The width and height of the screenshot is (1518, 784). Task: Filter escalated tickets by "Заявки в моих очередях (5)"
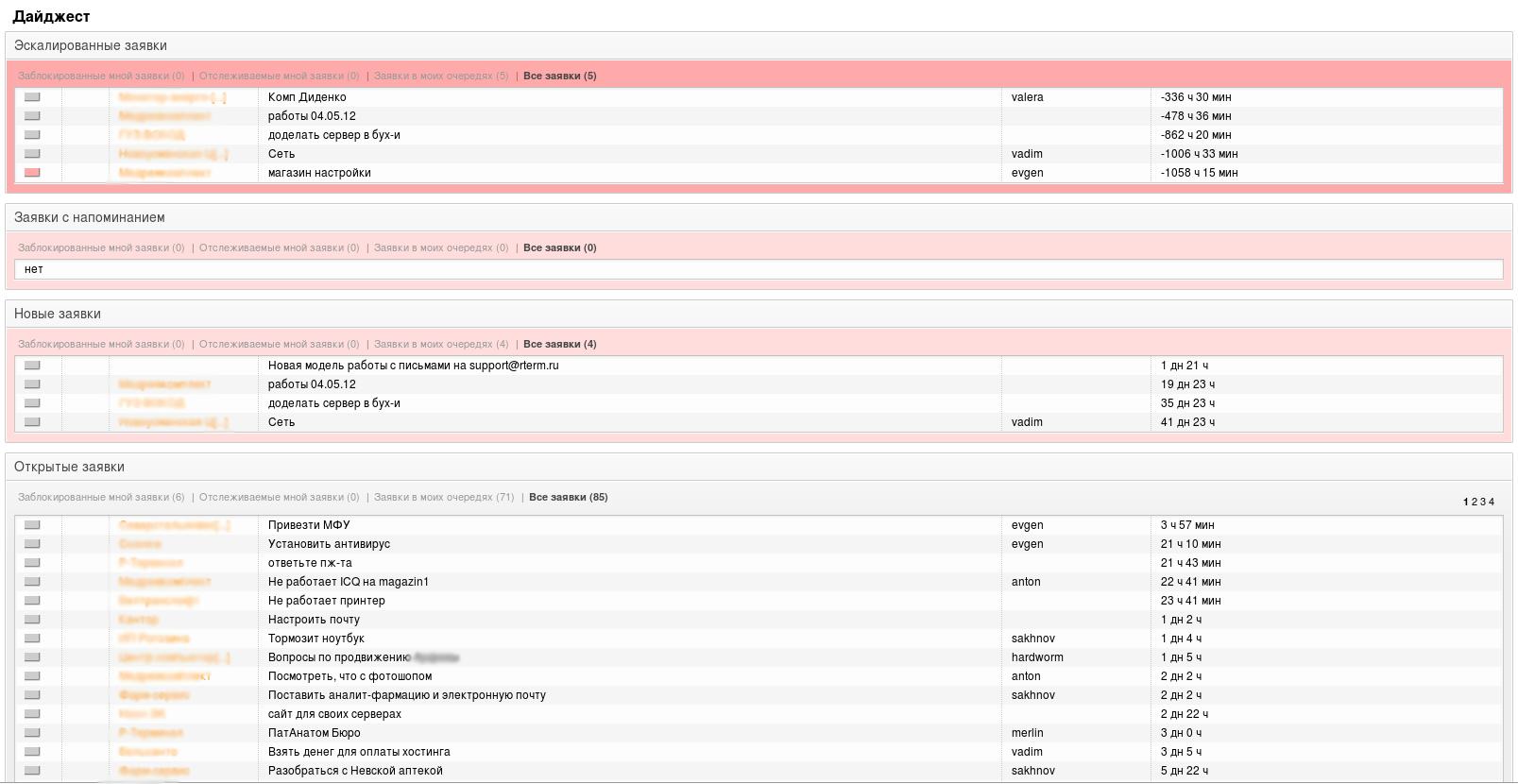coord(441,77)
